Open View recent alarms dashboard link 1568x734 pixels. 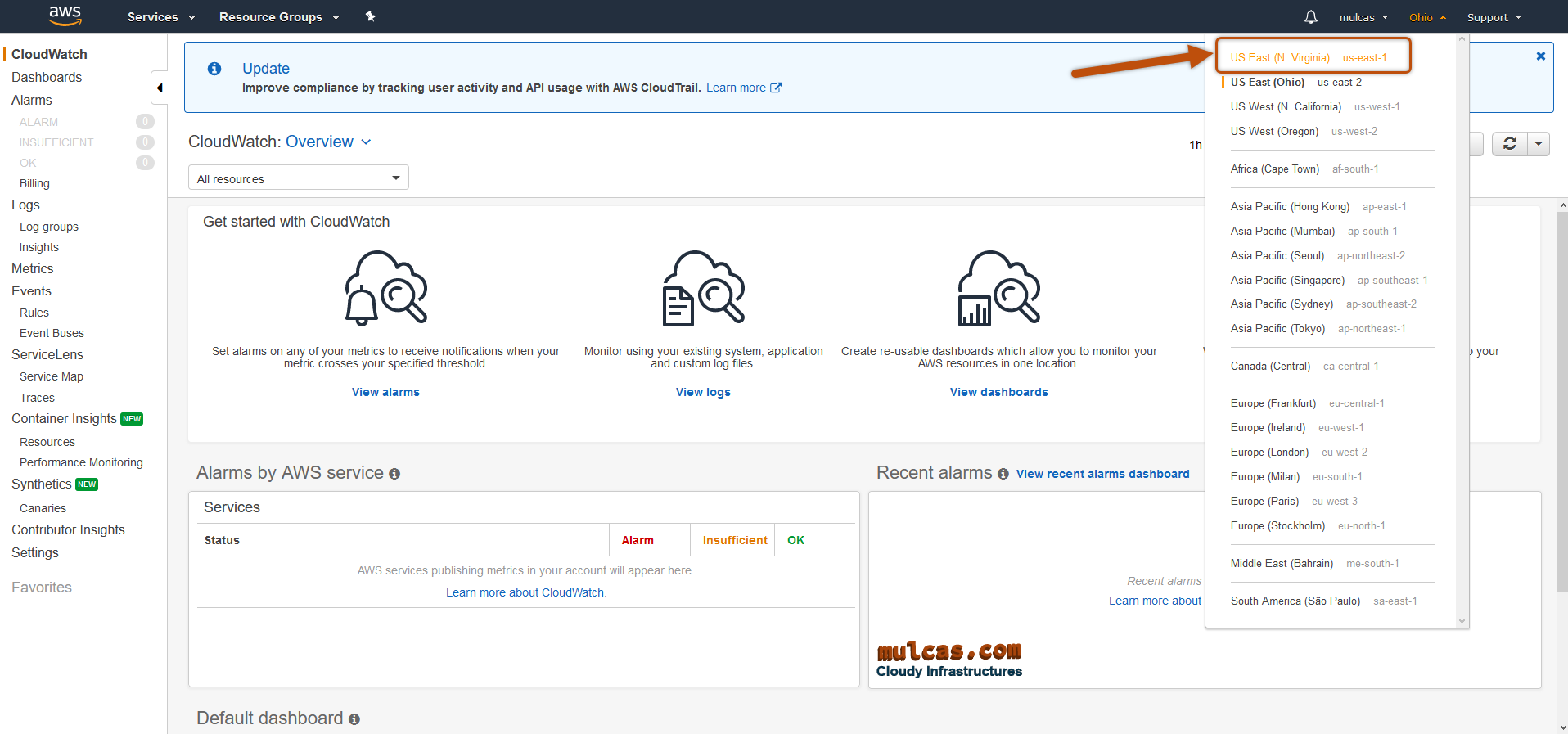[x=1102, y=474]
